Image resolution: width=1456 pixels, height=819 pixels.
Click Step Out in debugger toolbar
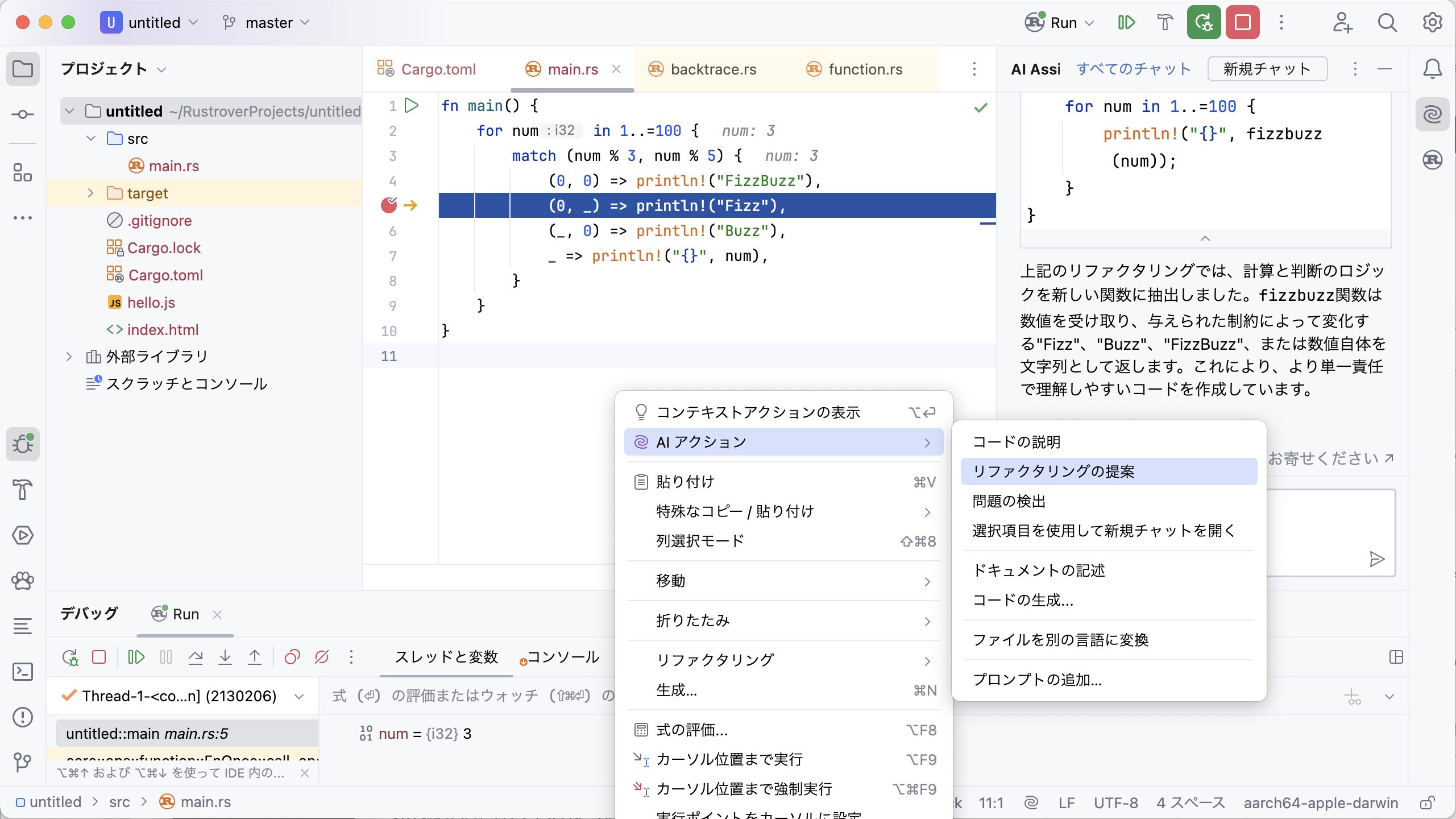(255, 657)
